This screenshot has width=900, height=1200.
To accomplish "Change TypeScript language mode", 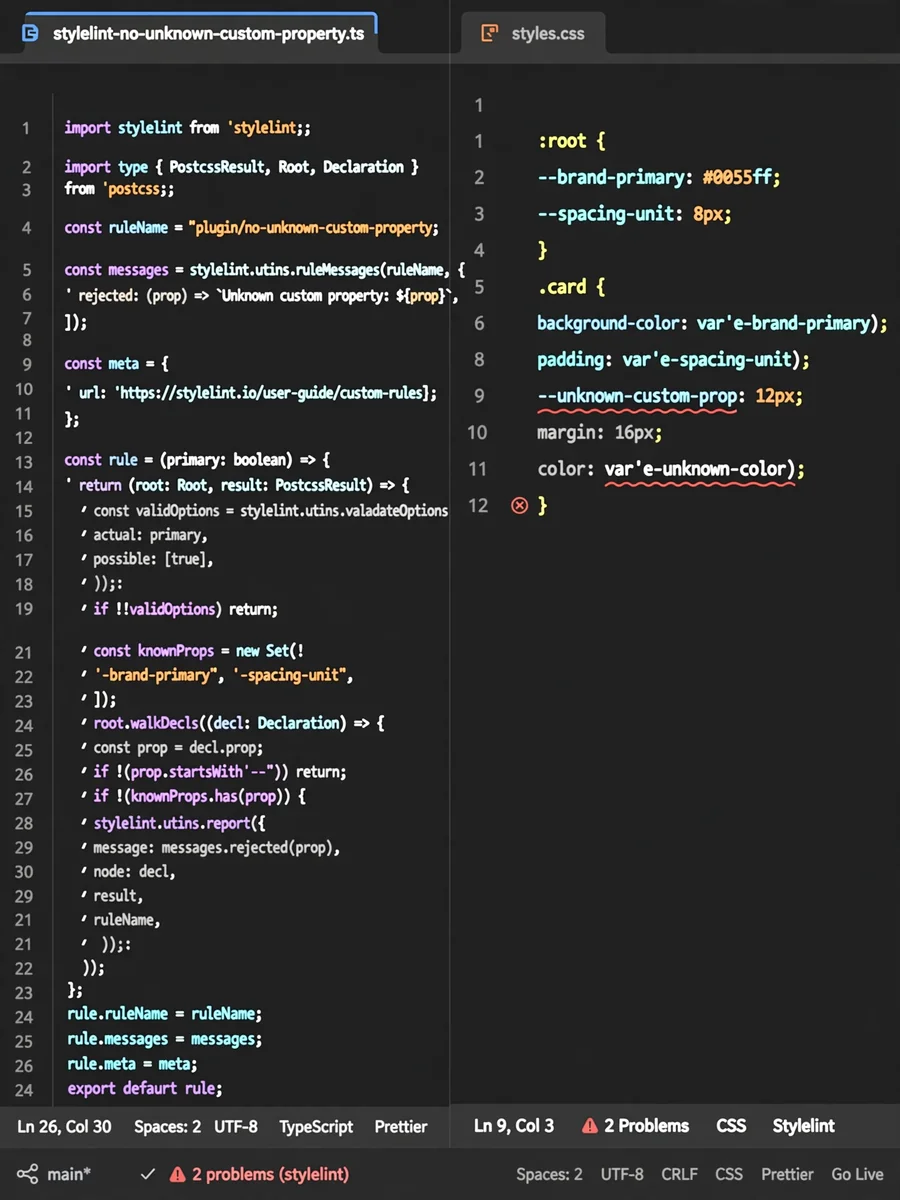I will (x=316, y=1126).
